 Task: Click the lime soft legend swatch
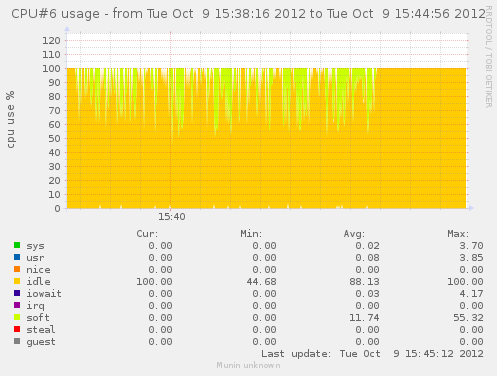click(17, 317)
